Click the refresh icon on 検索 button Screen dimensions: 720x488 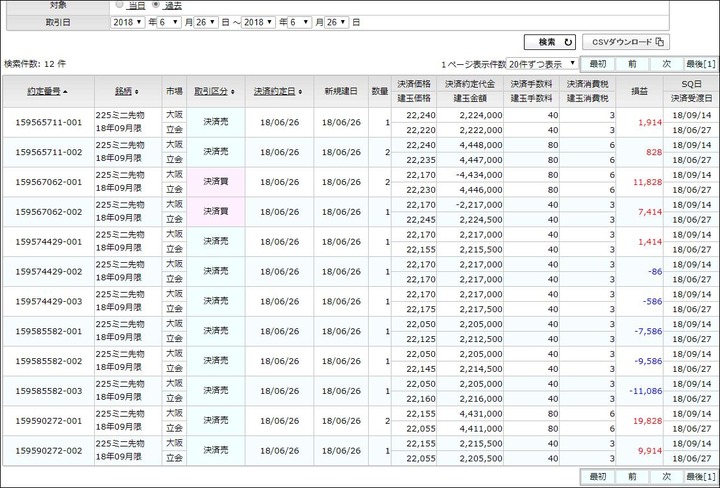[x=568, y=42]
